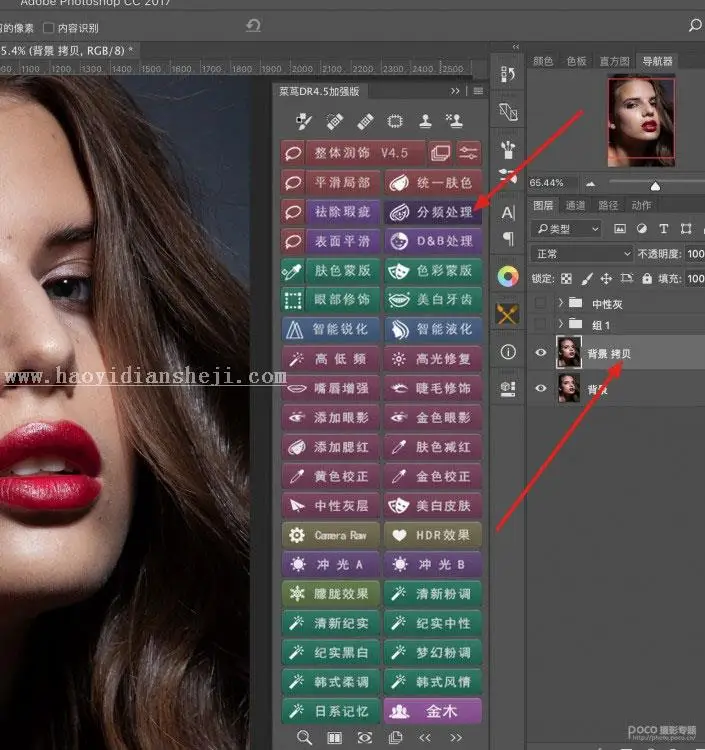Screen dimensions: 705x750
Task: Click the 不透明度 opacity value field
Action: pos(695,254)
